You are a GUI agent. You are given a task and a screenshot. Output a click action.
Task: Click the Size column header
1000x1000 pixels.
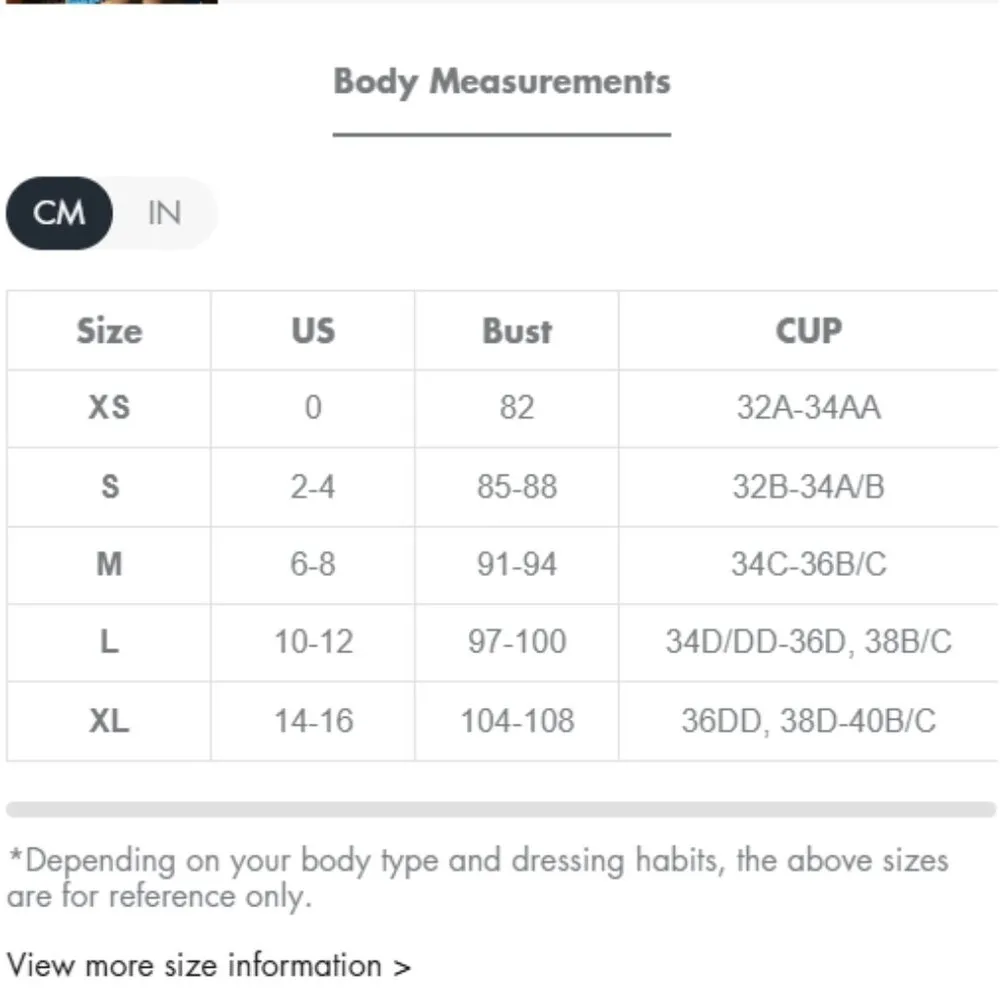(x=109, y=331)
